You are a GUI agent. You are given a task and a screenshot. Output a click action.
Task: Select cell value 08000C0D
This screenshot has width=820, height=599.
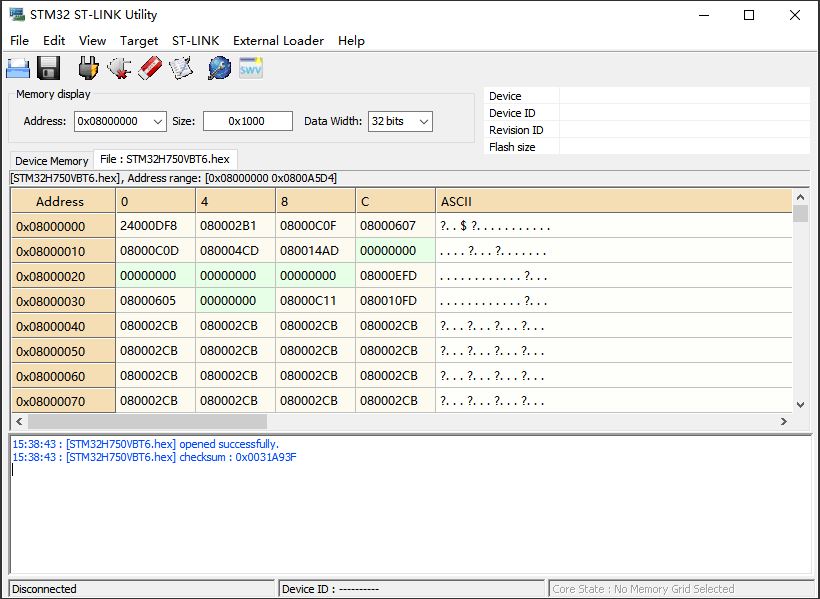click(x=155, y=251)
